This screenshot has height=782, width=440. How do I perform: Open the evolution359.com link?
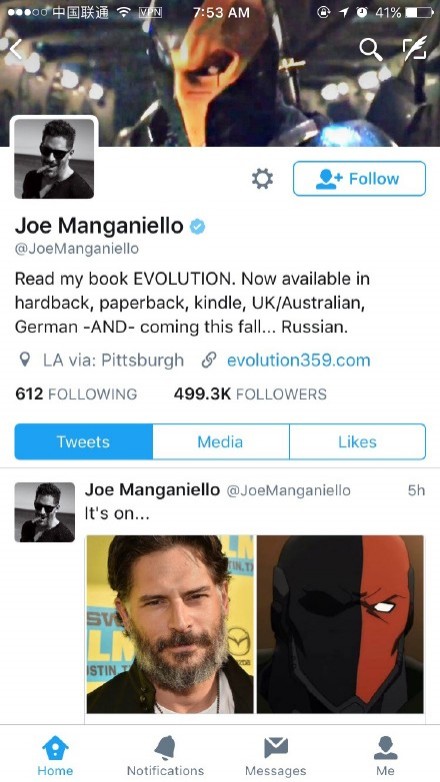click(x=298, y=360)
